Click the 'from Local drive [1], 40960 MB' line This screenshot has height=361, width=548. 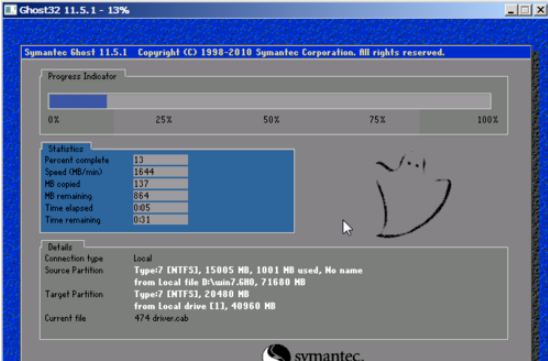pos(205,306)
